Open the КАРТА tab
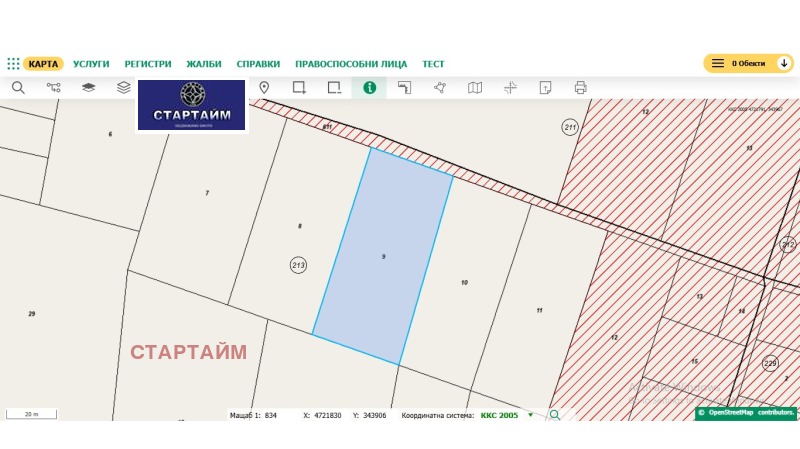Viewport: 800px width, 449px height. (x=43, y=64)
